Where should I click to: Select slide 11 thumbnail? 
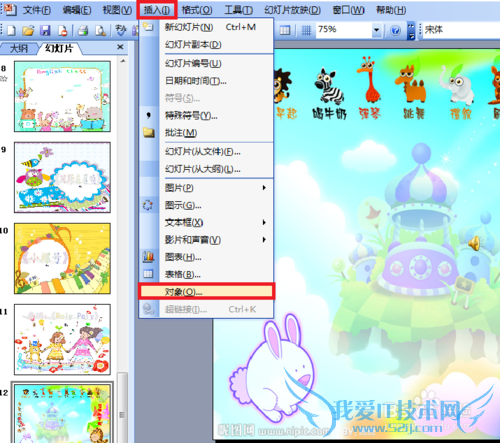coord(62,339)
